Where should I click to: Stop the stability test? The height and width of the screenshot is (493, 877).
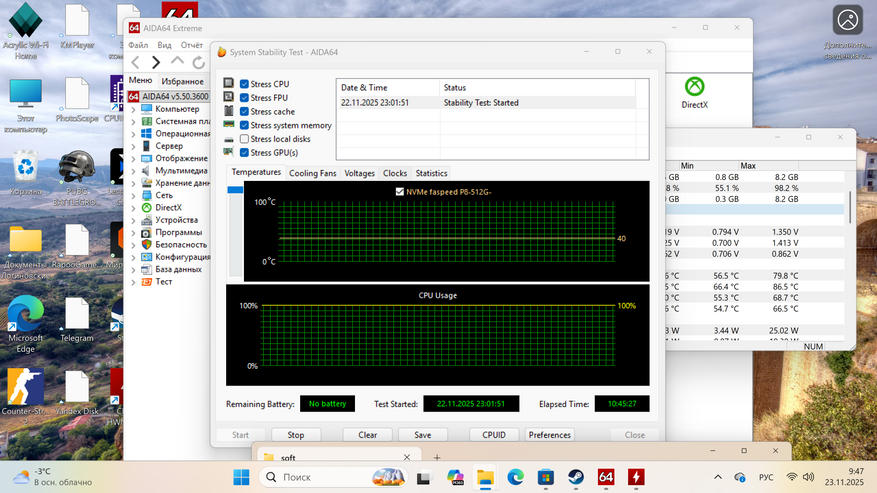(296, 435)
